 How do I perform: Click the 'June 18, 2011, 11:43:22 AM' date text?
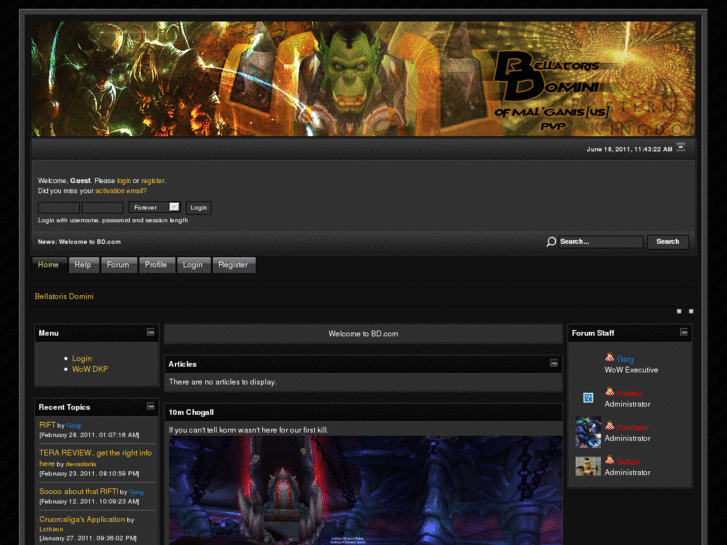pos(629,149)
